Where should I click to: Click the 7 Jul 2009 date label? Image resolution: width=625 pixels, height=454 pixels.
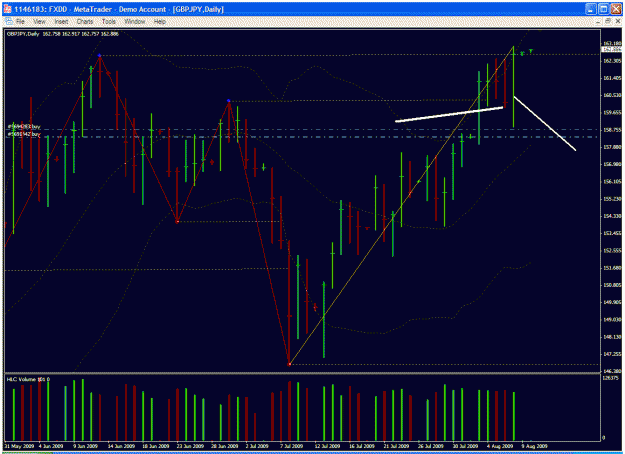(x=291, y=446)
